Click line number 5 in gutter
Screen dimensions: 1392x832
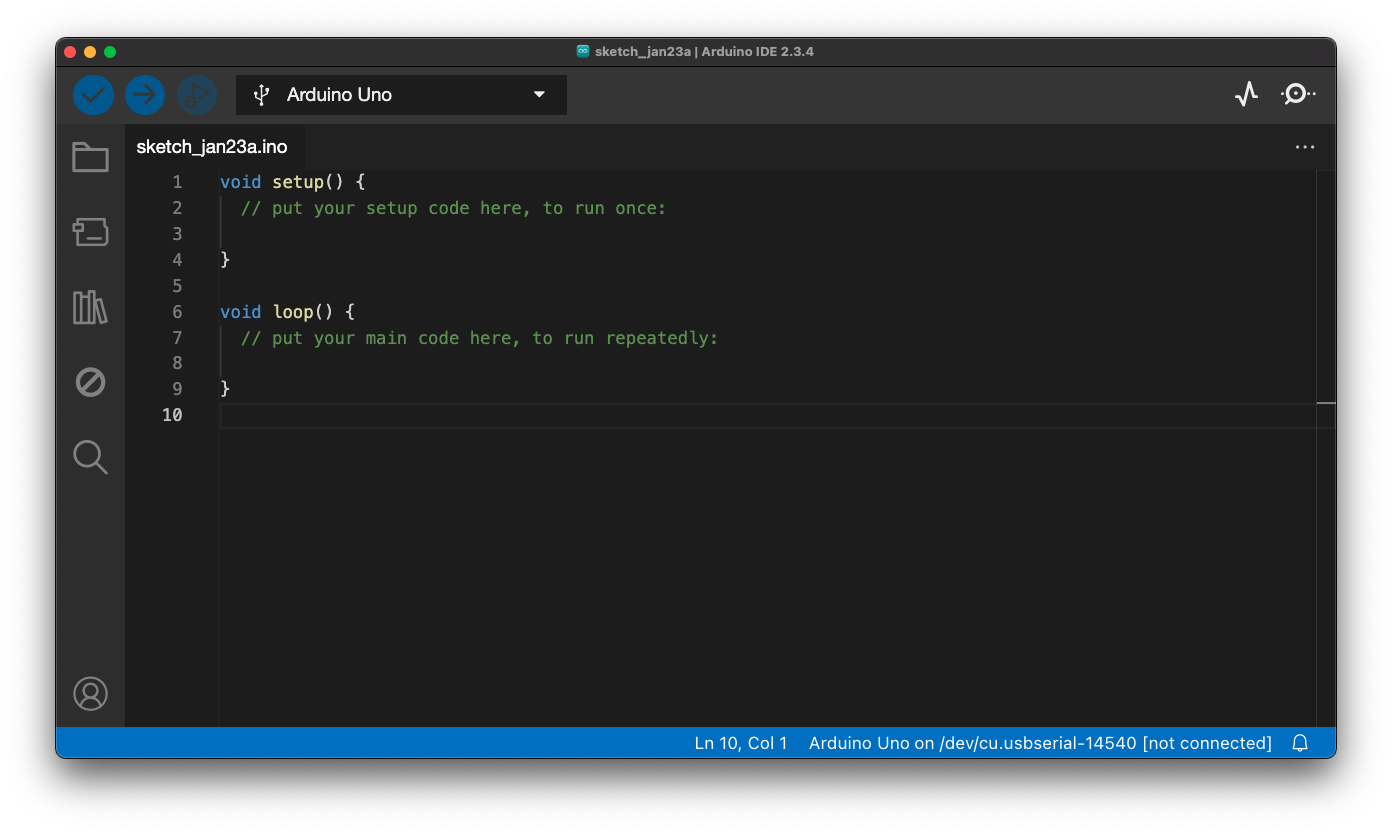point(177,286)
